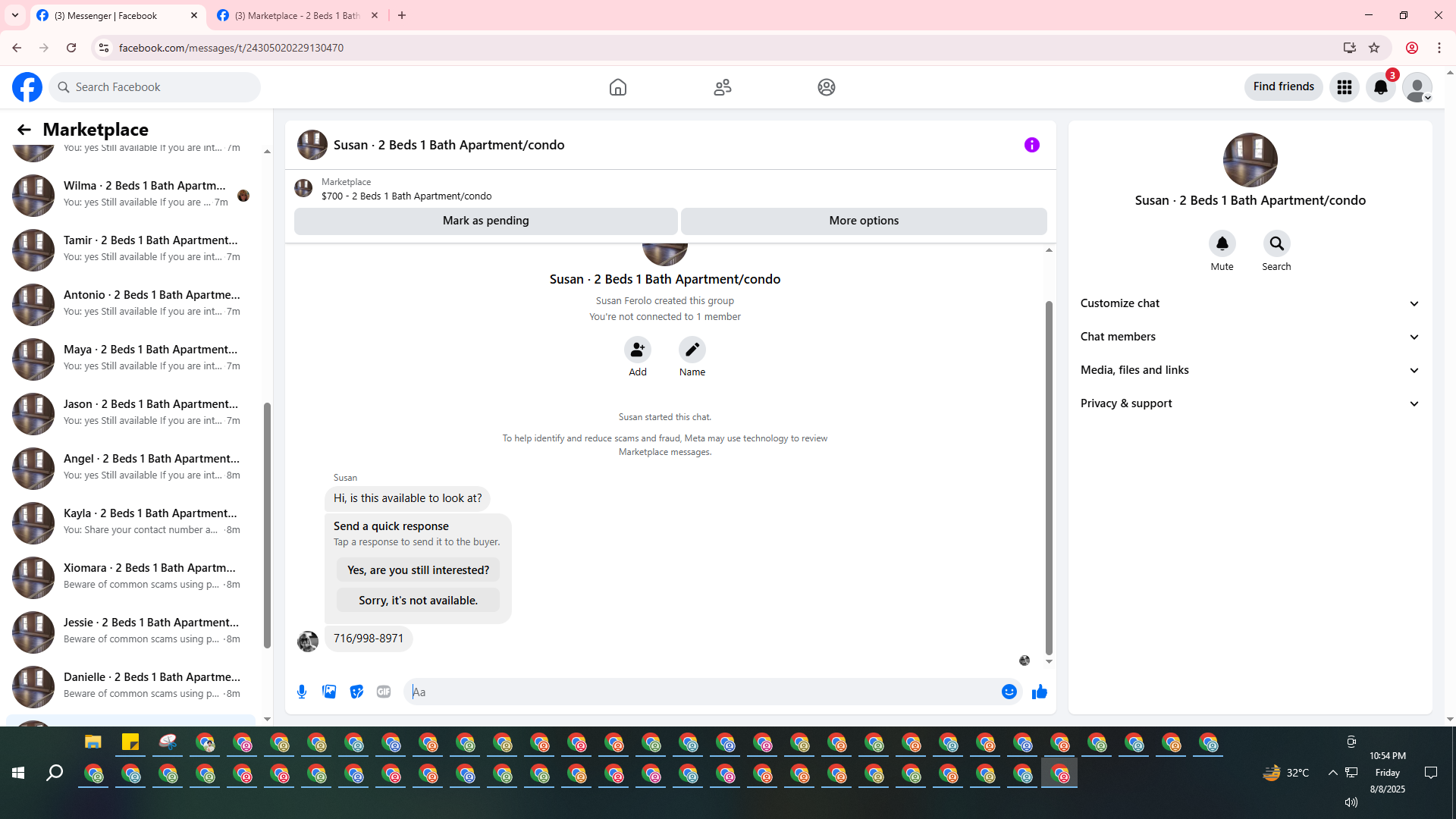Open Facebook notifications bell
This screenshot has height=819, width=1456.
pos(1380,87)
